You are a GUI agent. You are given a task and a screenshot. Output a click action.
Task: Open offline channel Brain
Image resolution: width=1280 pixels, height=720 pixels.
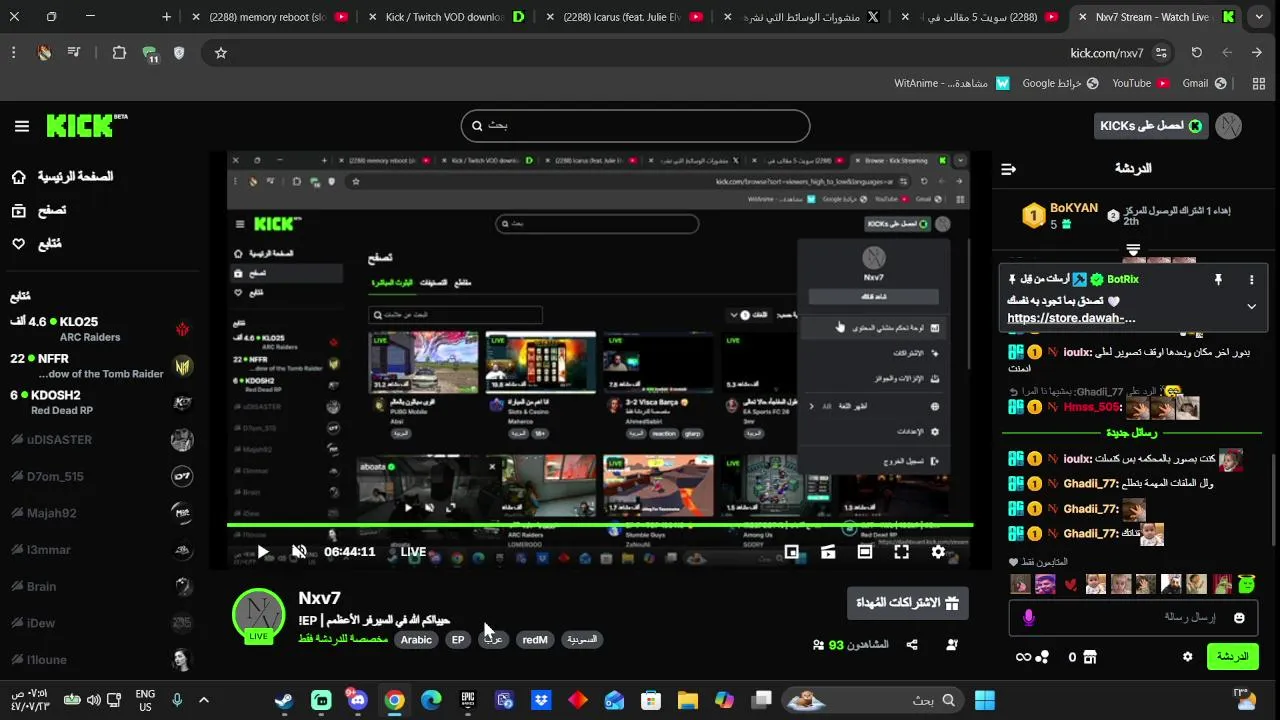coord(100,587)
